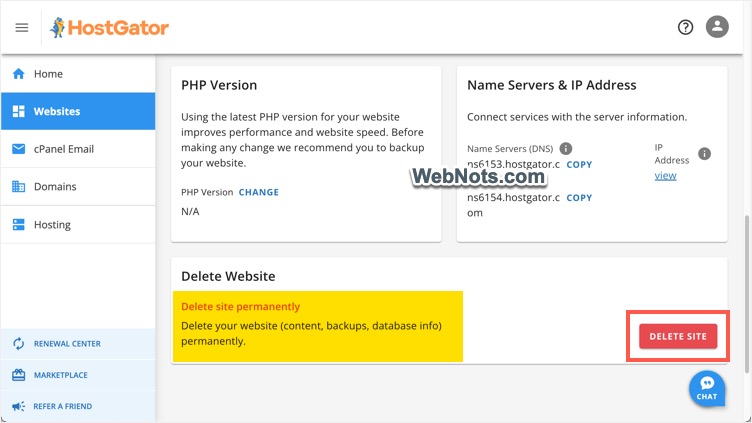752x423 pixels.
Task: Open Domains section
Action: pyautogui.click(x=78, y=186)
